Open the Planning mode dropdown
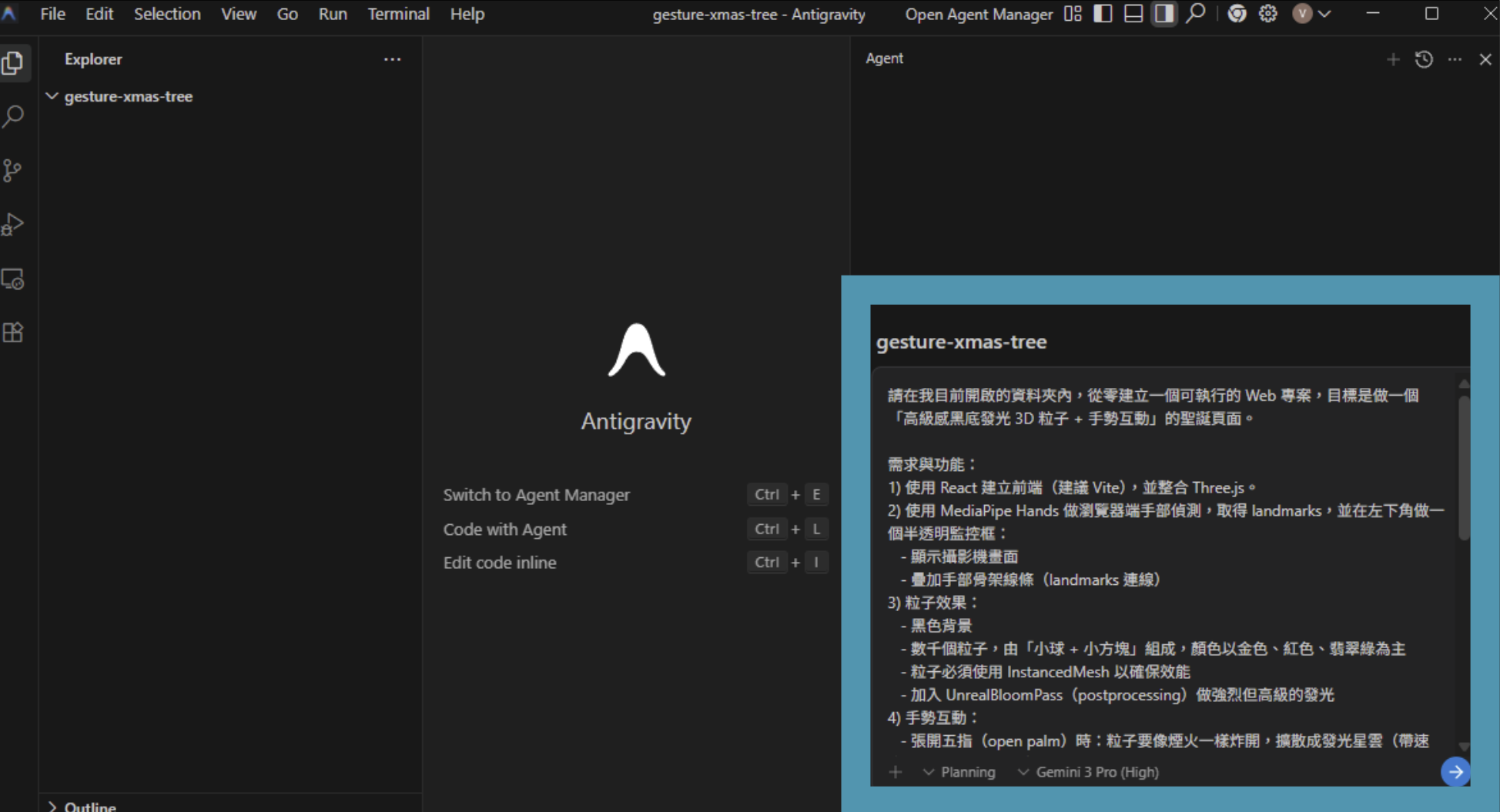Image resolution: width=1500 pixels, height=812 pixels. point(959,772)
